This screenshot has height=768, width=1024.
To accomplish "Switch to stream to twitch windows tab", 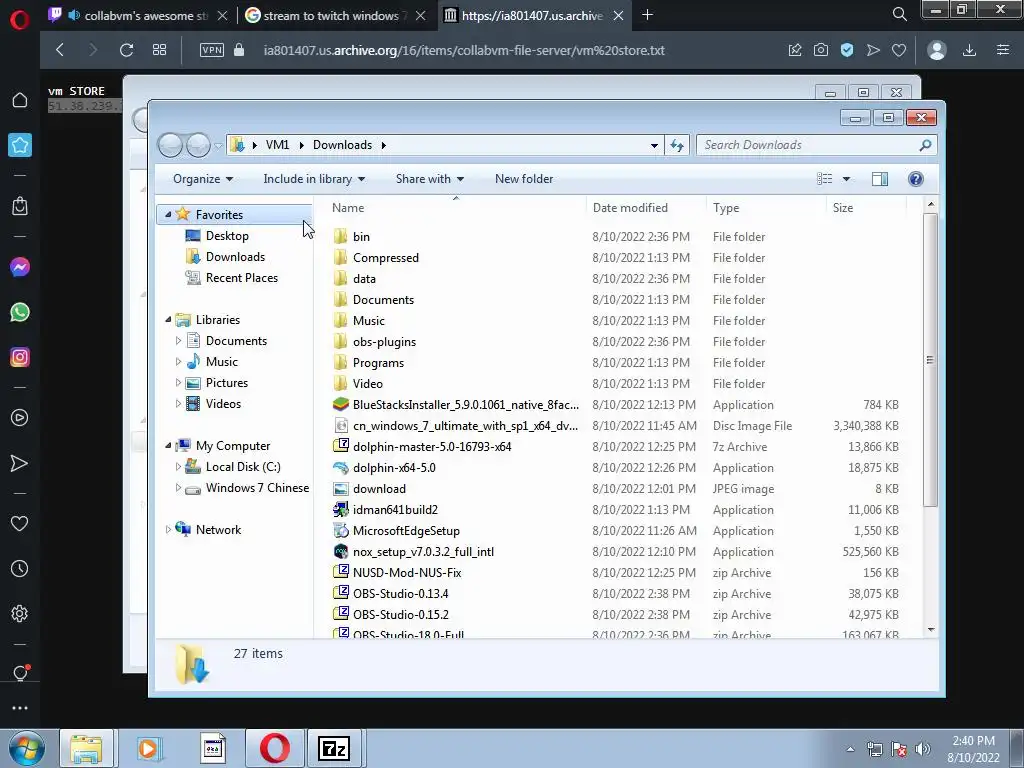I will [x=336, y=15].
